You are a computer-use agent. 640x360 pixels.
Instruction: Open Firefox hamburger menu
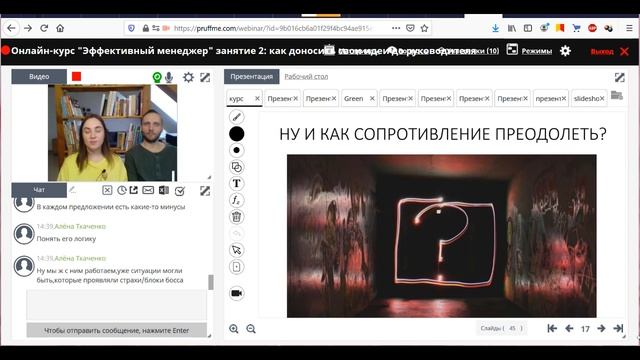(x=629, y=28)
